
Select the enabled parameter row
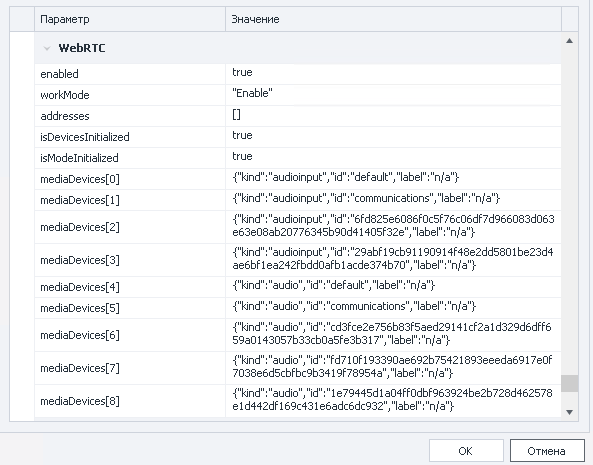click(x=298, y=74)
